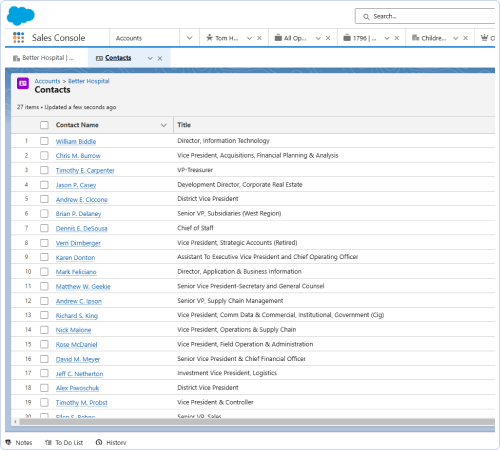Select checkbox for Nick Malone
The image size is (500, 450).
coord(44,330)
